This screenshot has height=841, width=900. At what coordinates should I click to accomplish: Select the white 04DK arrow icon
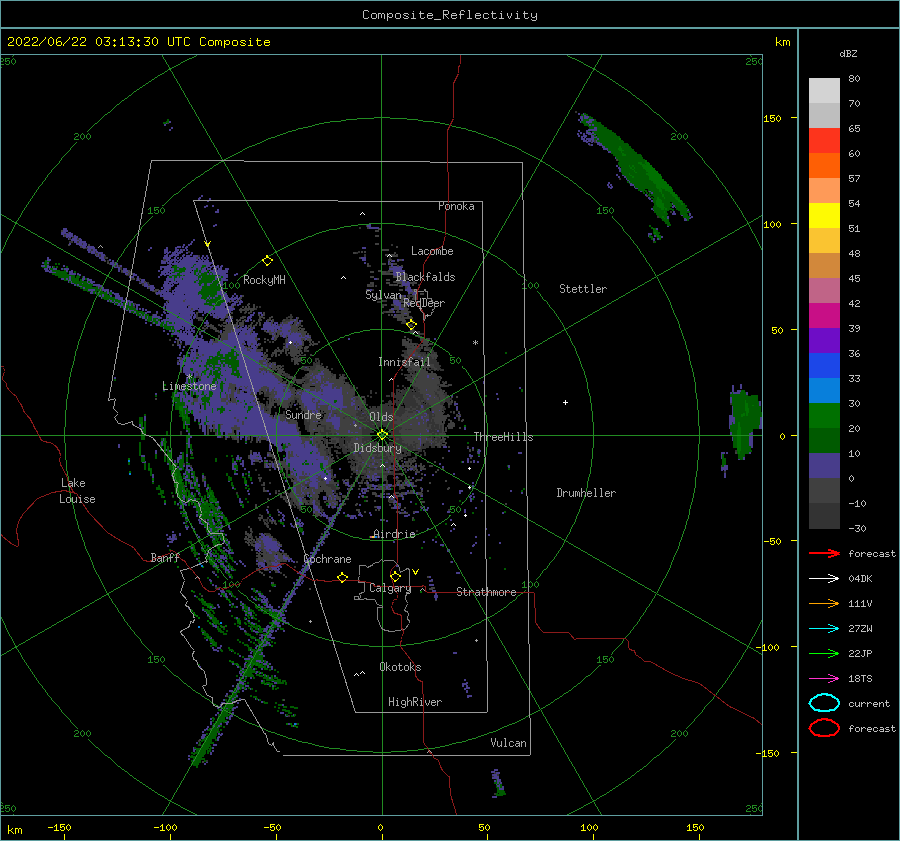click(824, 579)
